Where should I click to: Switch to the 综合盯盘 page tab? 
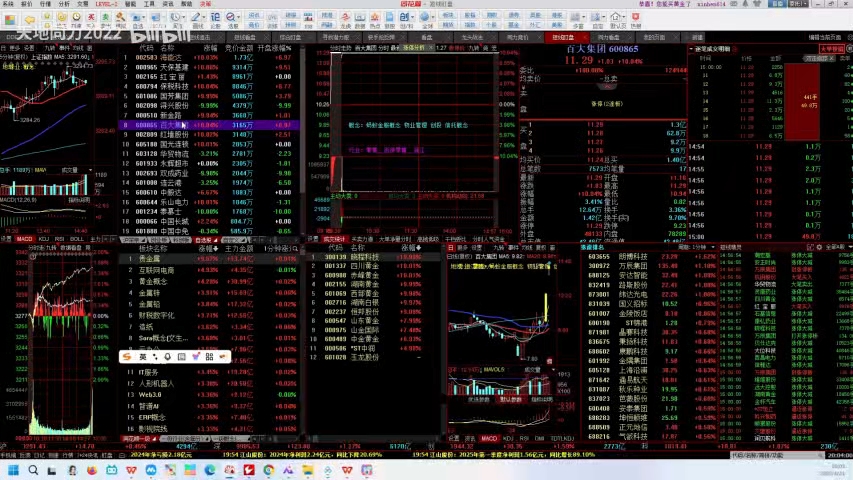click(290, 37)
